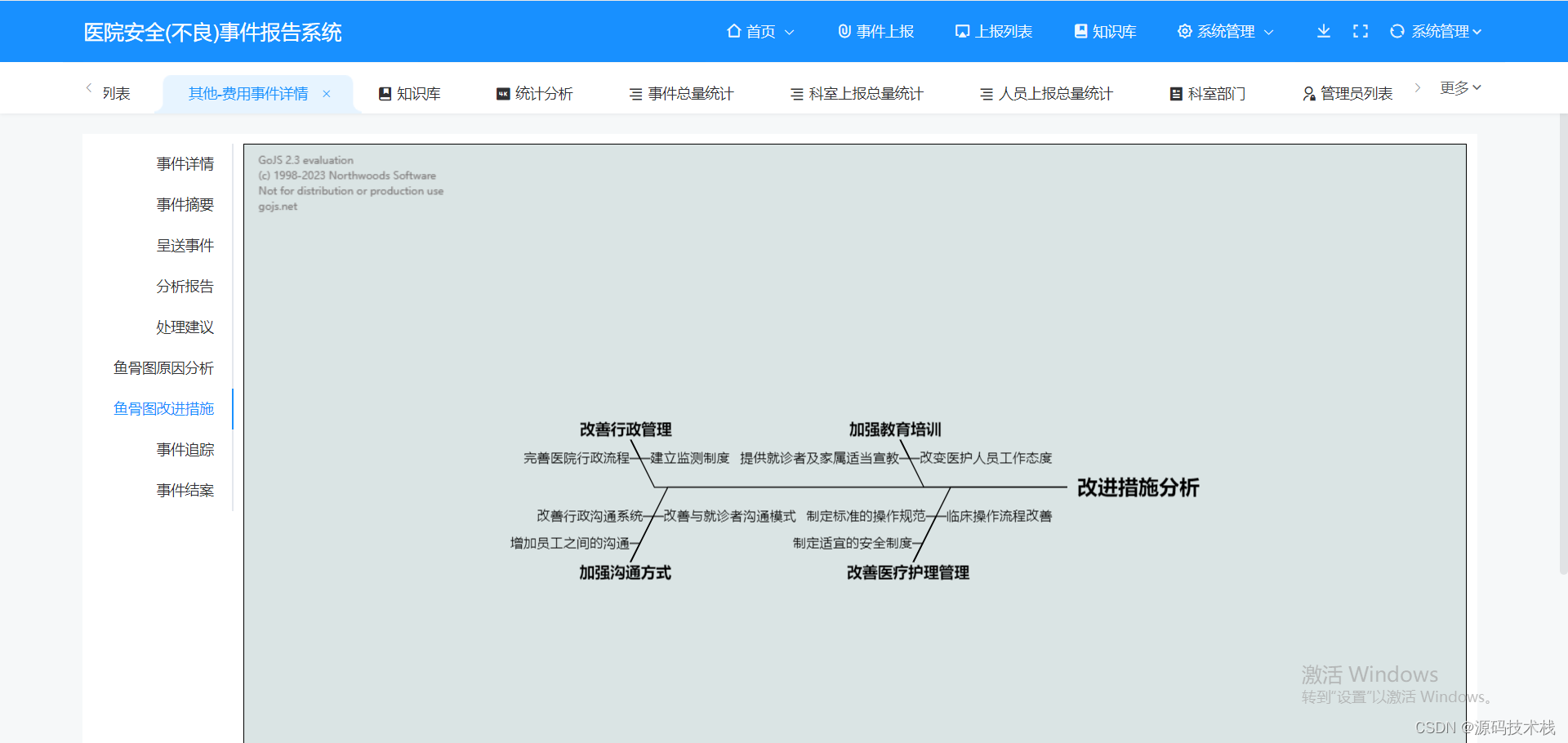Click the building icon before 科室部门

point(1176,94)
